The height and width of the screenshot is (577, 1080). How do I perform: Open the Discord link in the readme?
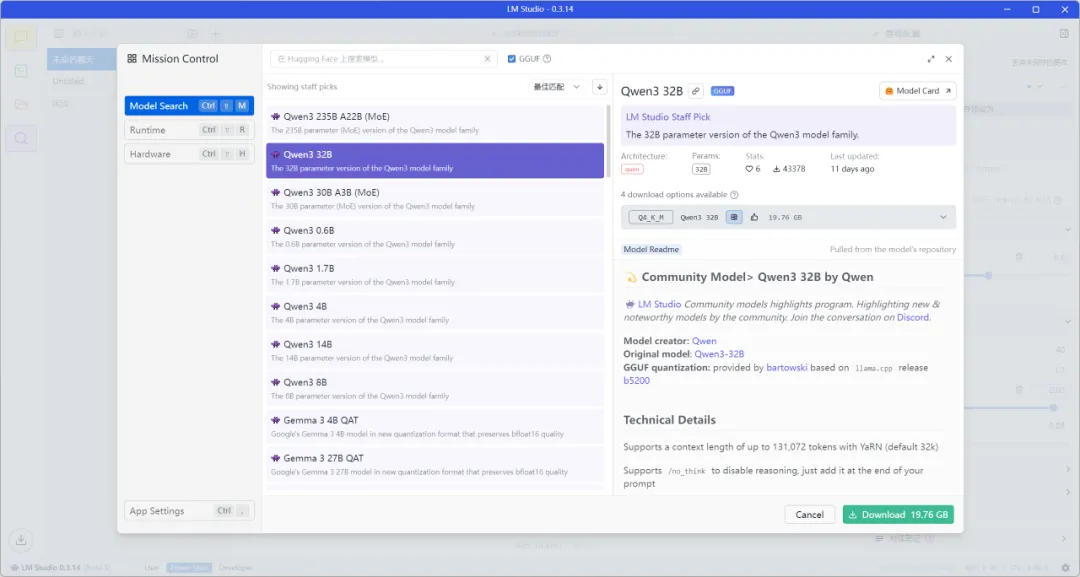coord(913,317)
